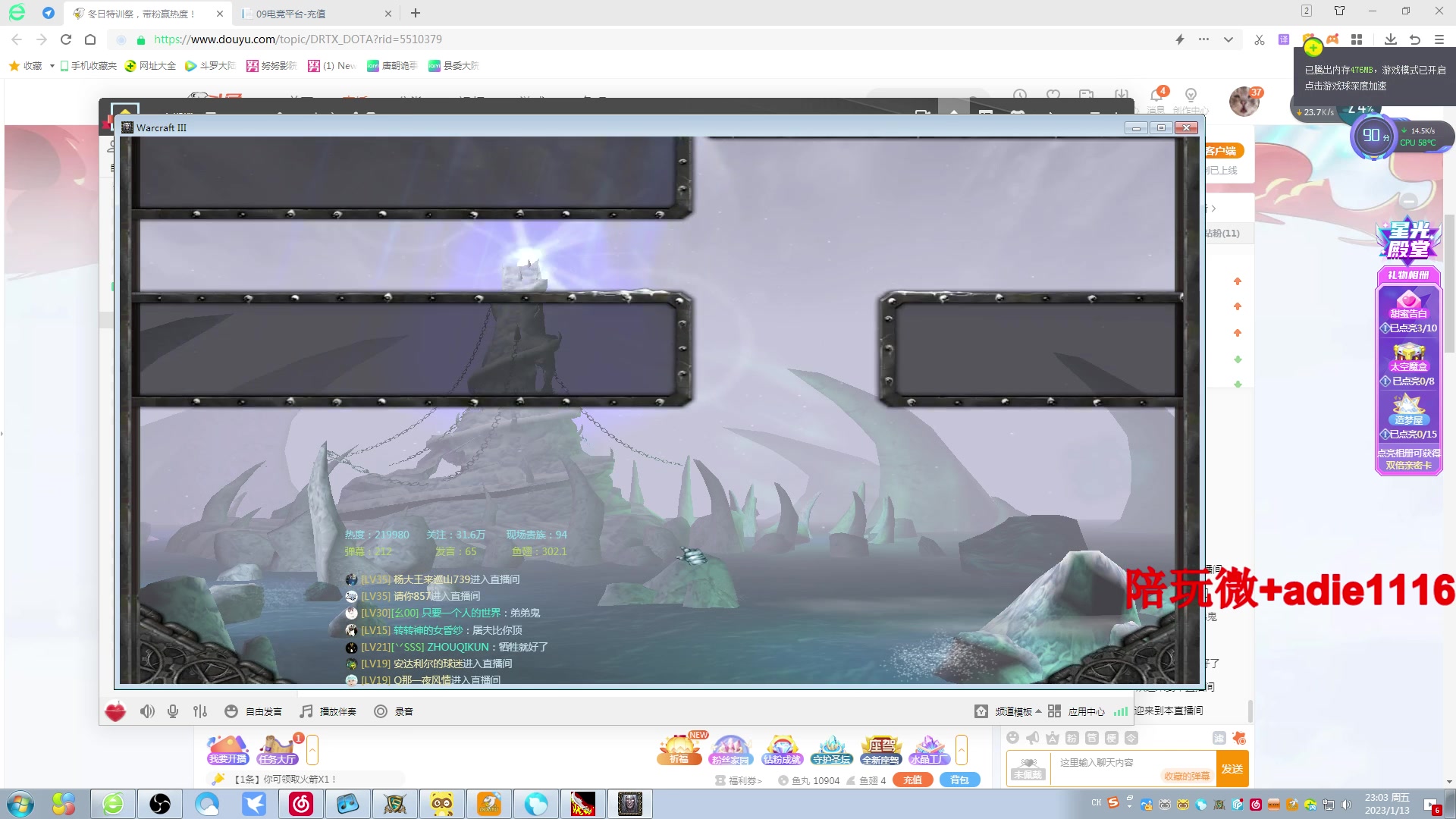Open the cat user avatar
Image resolution: width=1456 pixels, height=819 pixels.
(1244, 101)
